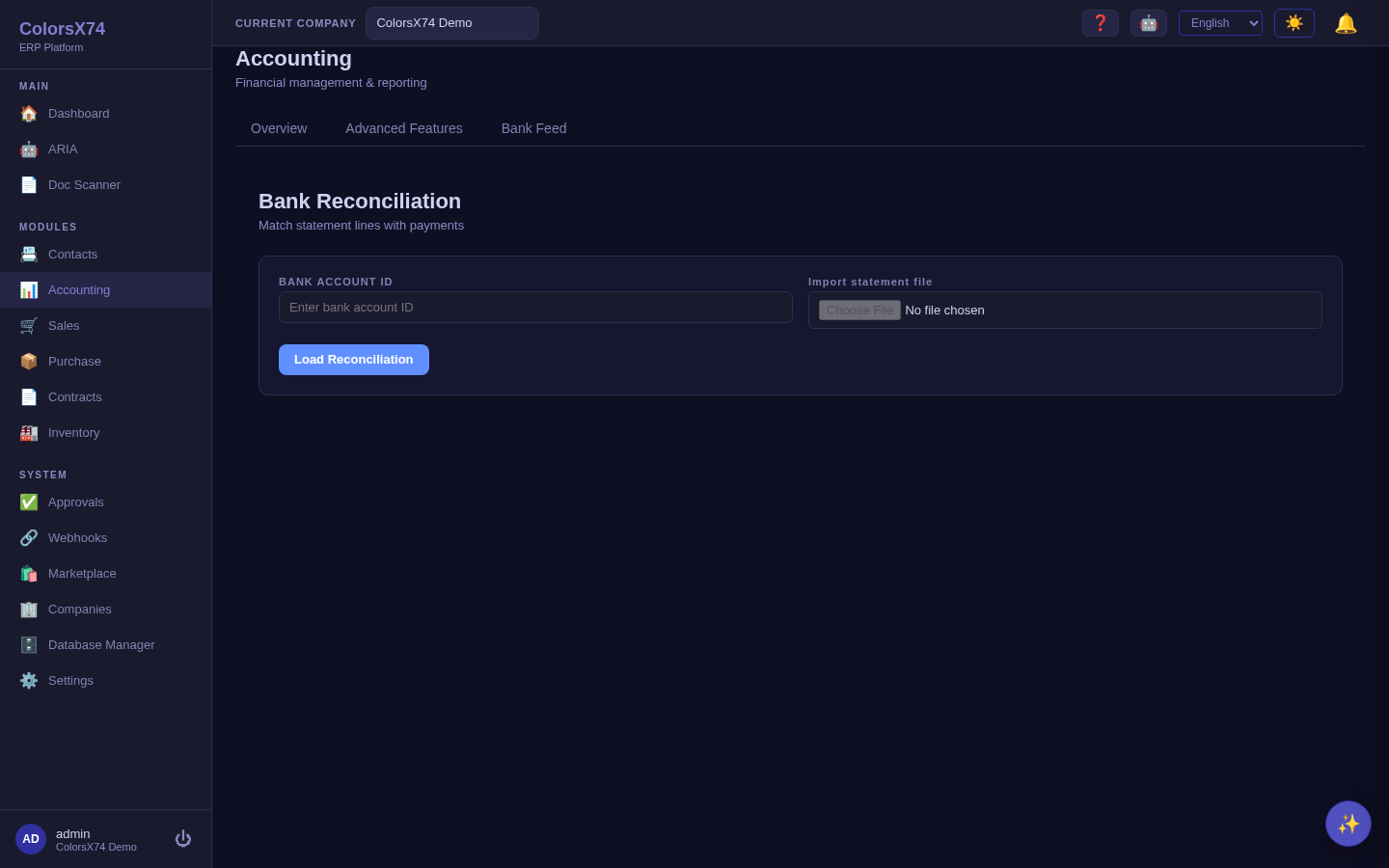Click the Webhooks link icon
Viewport: 1389px width, 868px height.
click(x=29, y=538)
